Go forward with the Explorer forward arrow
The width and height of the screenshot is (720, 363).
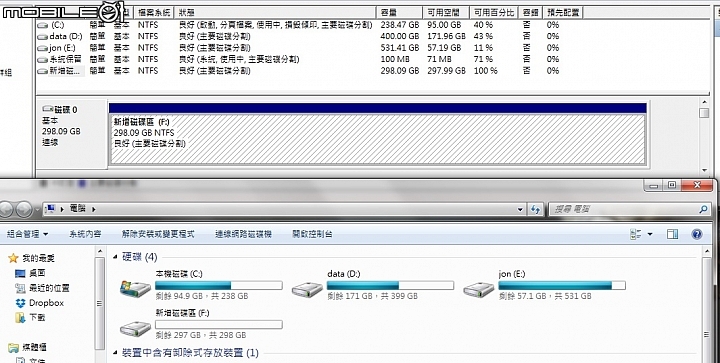(x=24, y=209)
